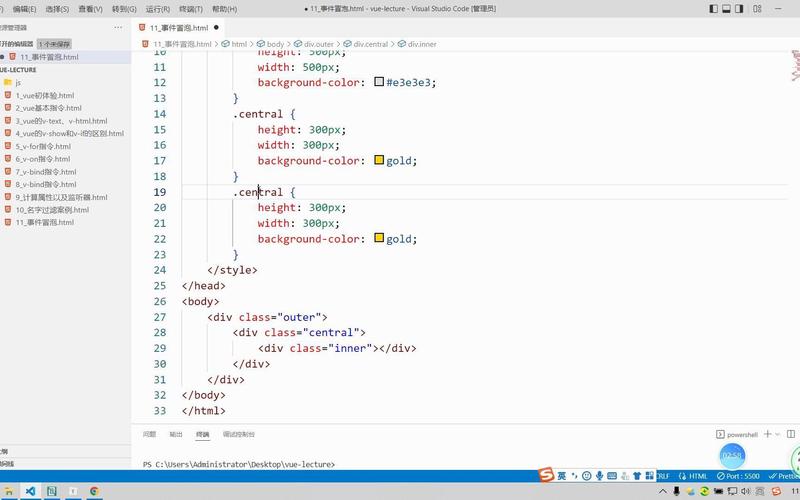Image resolution: width=800 pixels, height=500 pixels.
Task: Open the 转到(G) menu
Action: (124, 9)
